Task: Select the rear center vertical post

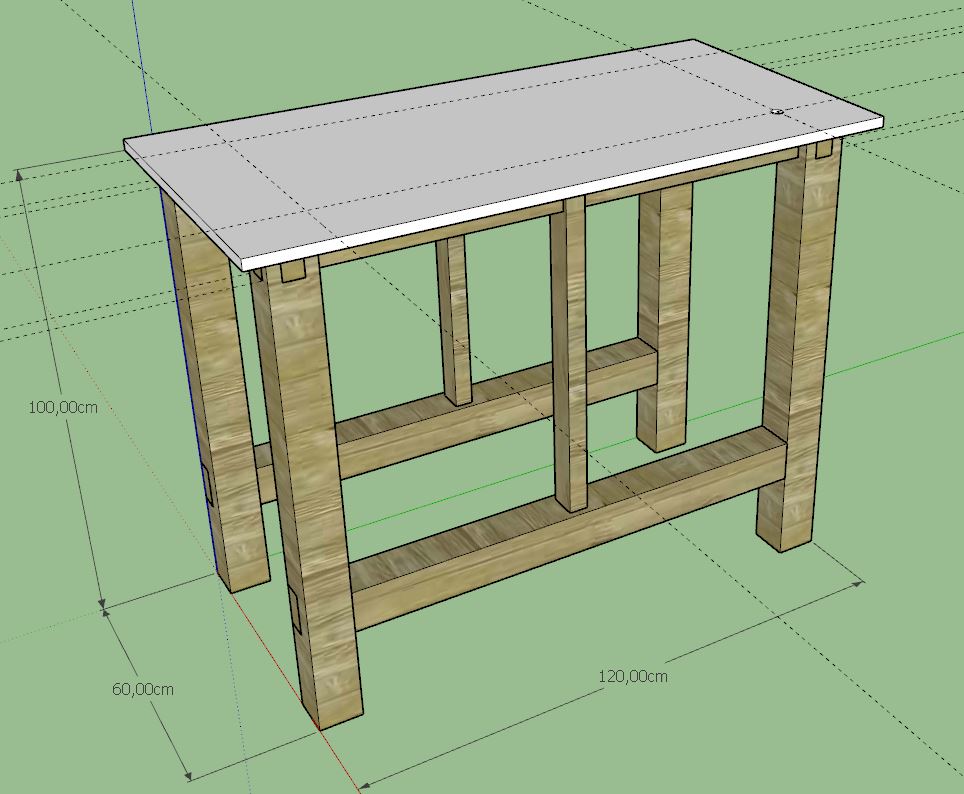Action: [453, 320]
